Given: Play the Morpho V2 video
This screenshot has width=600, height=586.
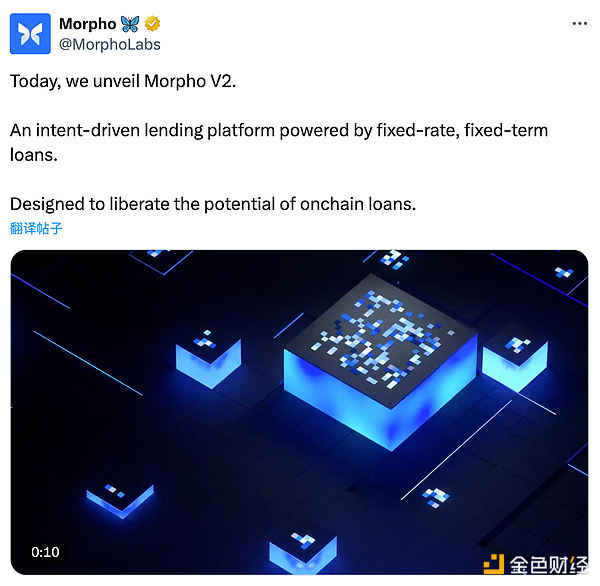Looking at the screenshot, I should [x=299, y=412].
